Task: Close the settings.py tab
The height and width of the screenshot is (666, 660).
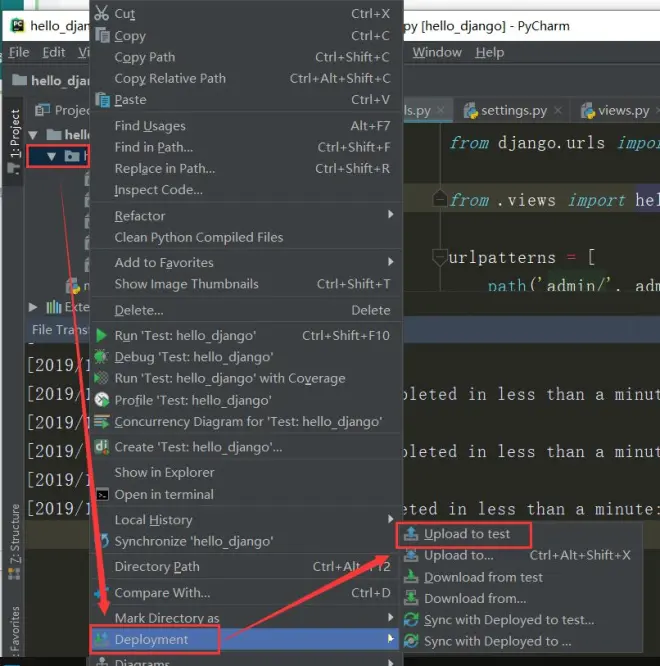Action: [x=558, y=110]
